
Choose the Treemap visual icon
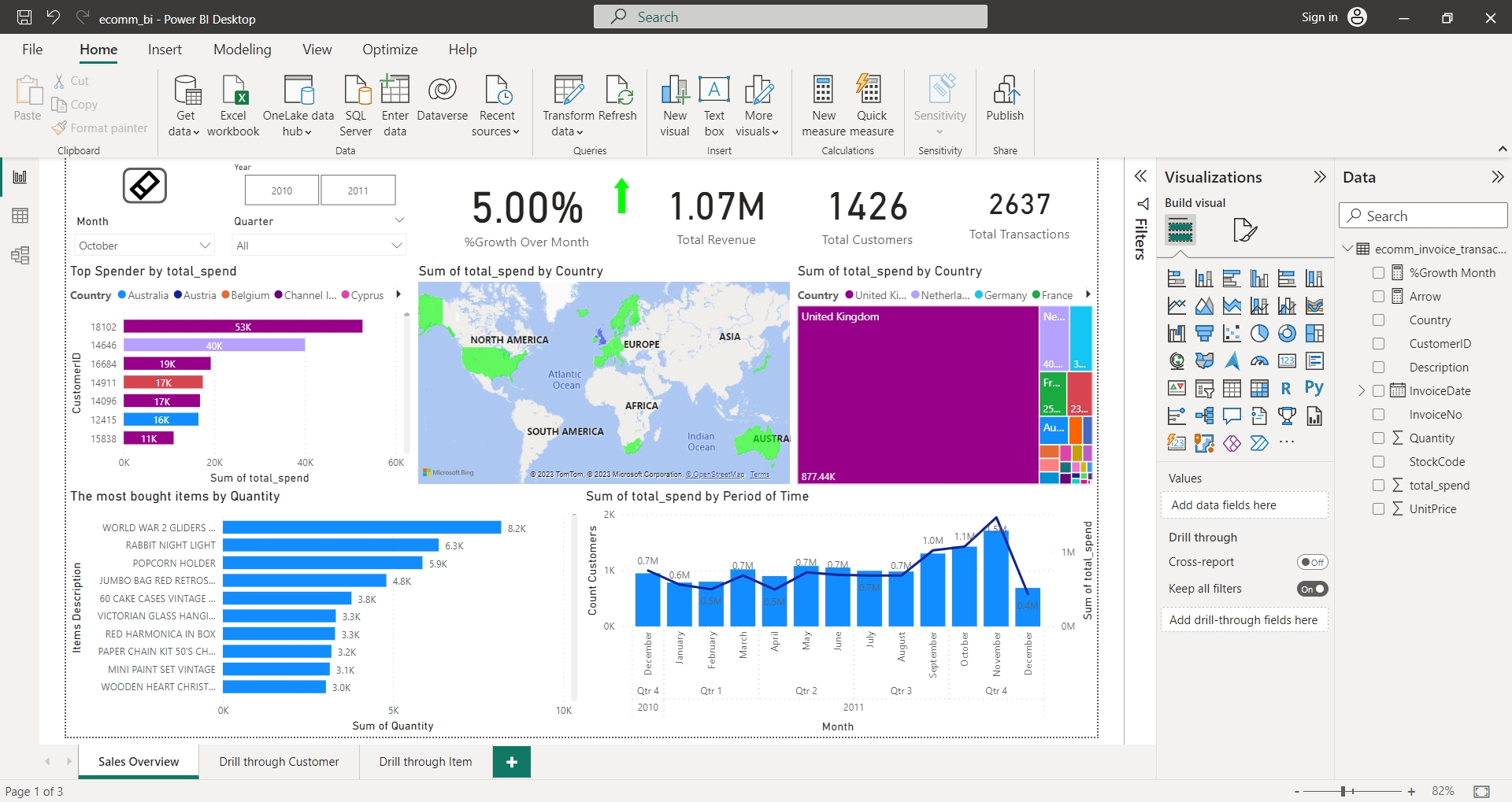(1314, 334)
